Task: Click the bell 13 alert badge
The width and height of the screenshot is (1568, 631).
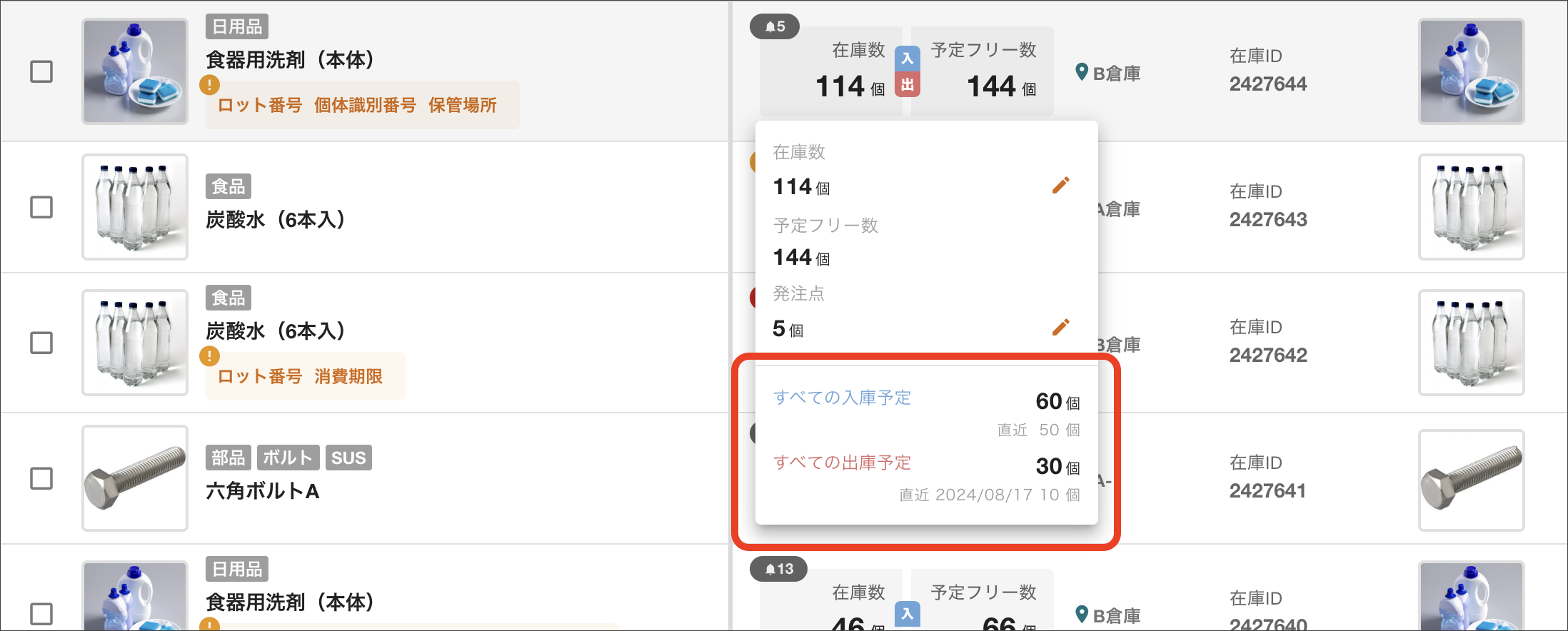Action: (x=779, y=569)
